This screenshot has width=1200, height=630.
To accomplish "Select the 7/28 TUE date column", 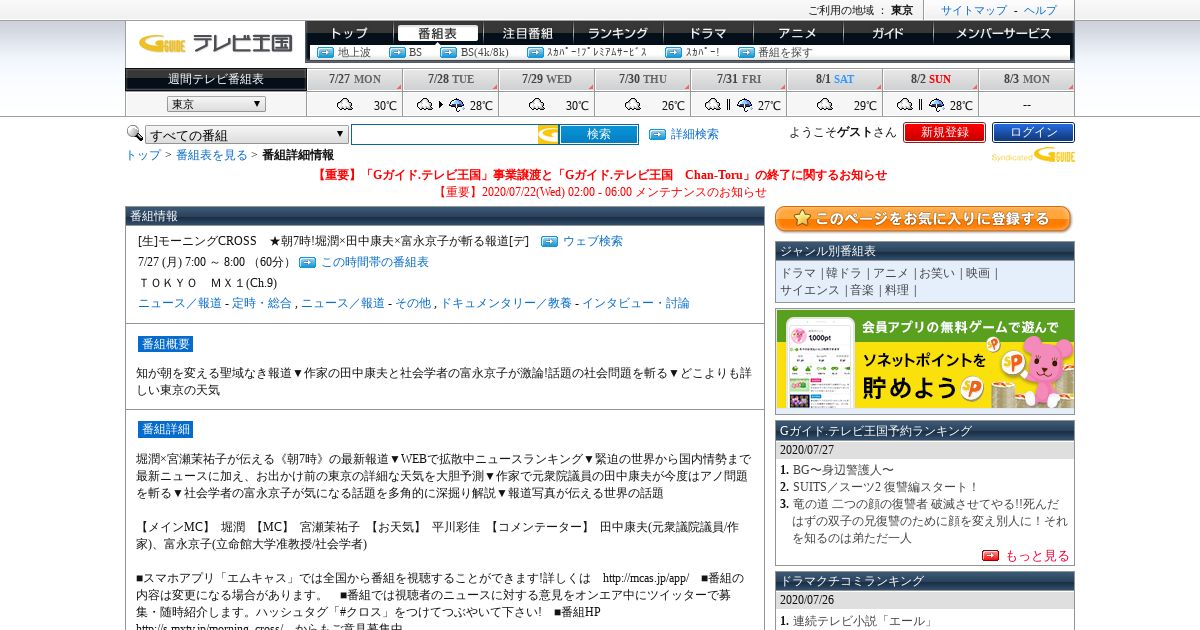I will click(451, 79).
